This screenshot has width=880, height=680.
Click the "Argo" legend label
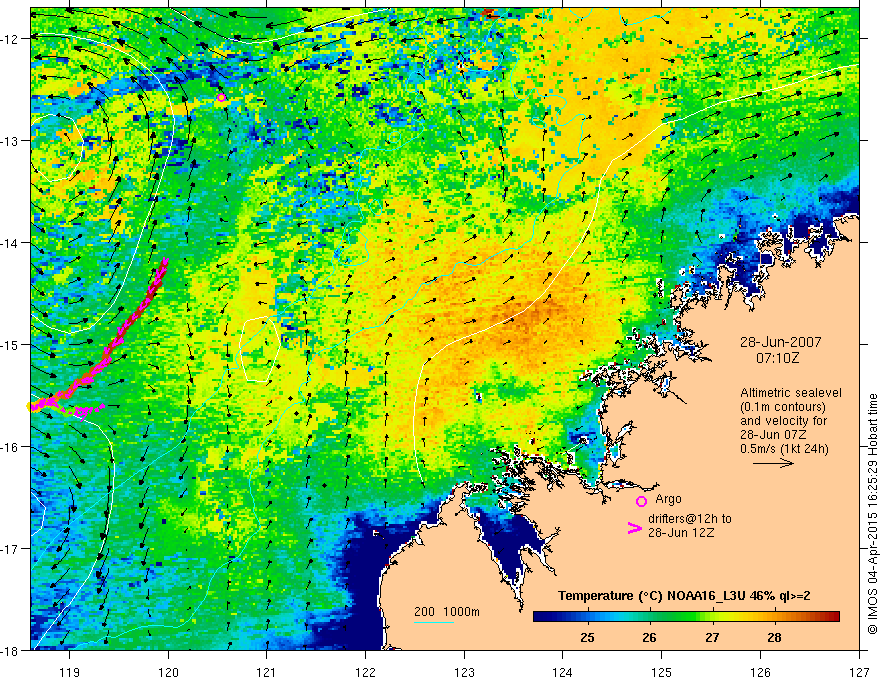tap(668, 499)
